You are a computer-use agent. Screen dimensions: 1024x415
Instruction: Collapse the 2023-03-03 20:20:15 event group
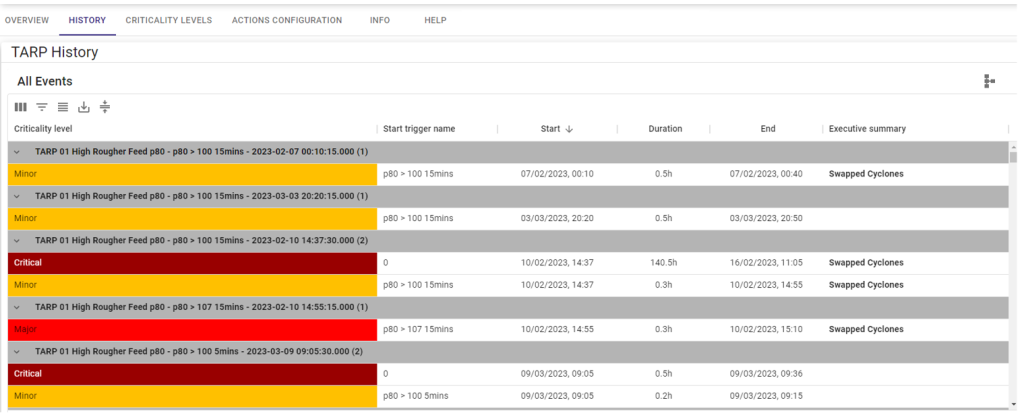tap(16, 196)
